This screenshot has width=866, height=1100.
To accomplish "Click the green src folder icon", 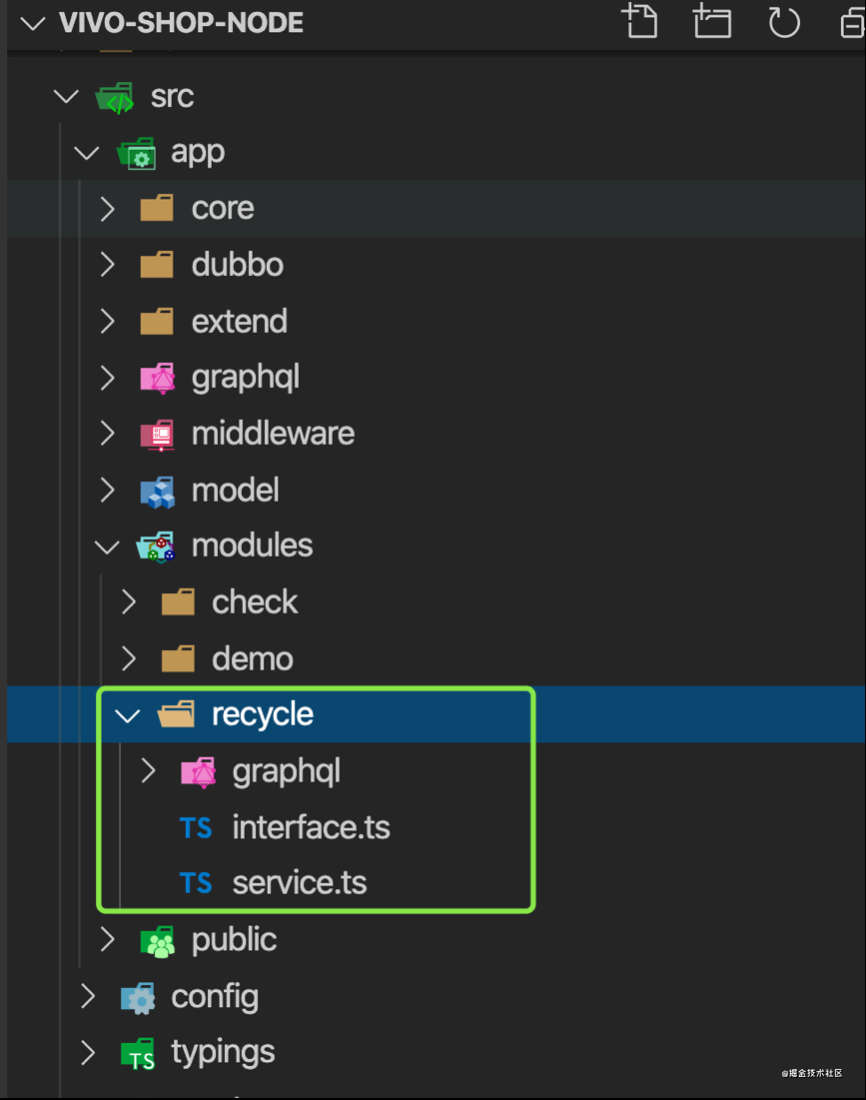I will [x=114, y=98].
